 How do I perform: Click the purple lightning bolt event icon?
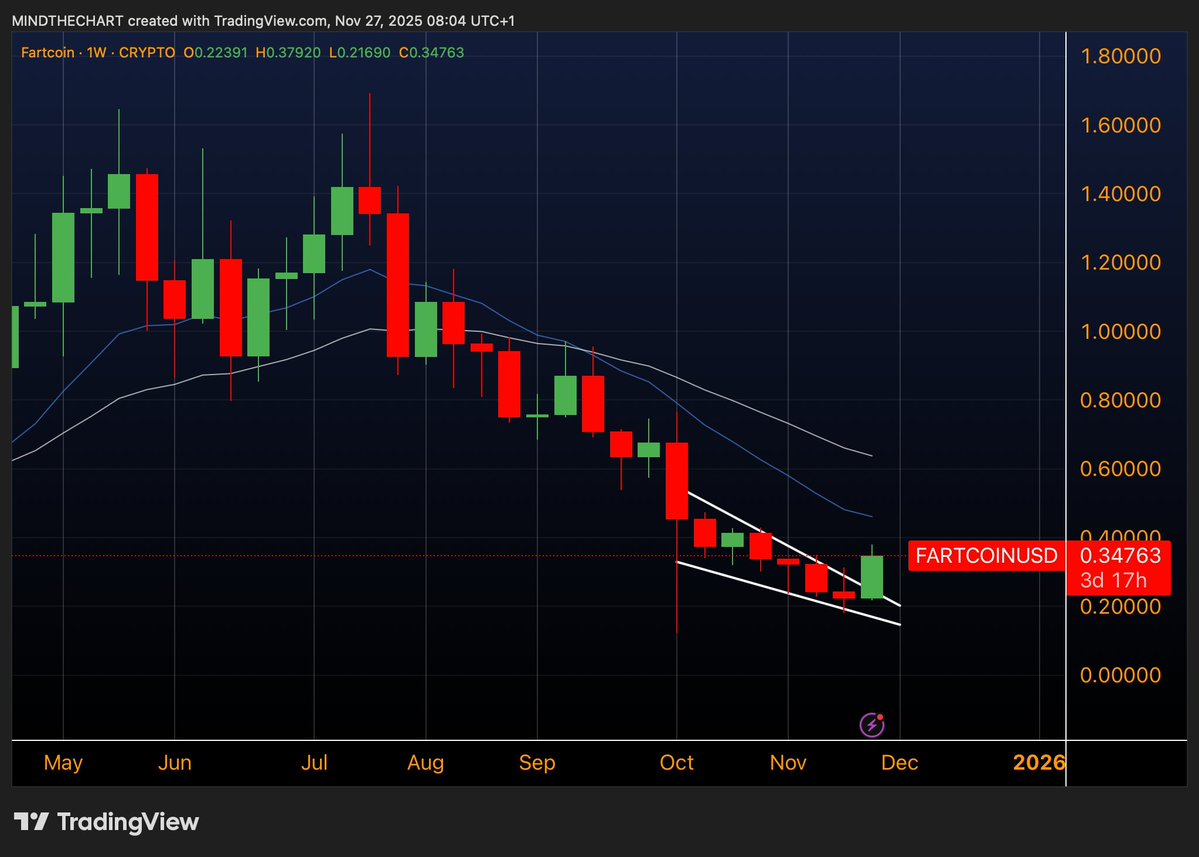pos(872,724)
